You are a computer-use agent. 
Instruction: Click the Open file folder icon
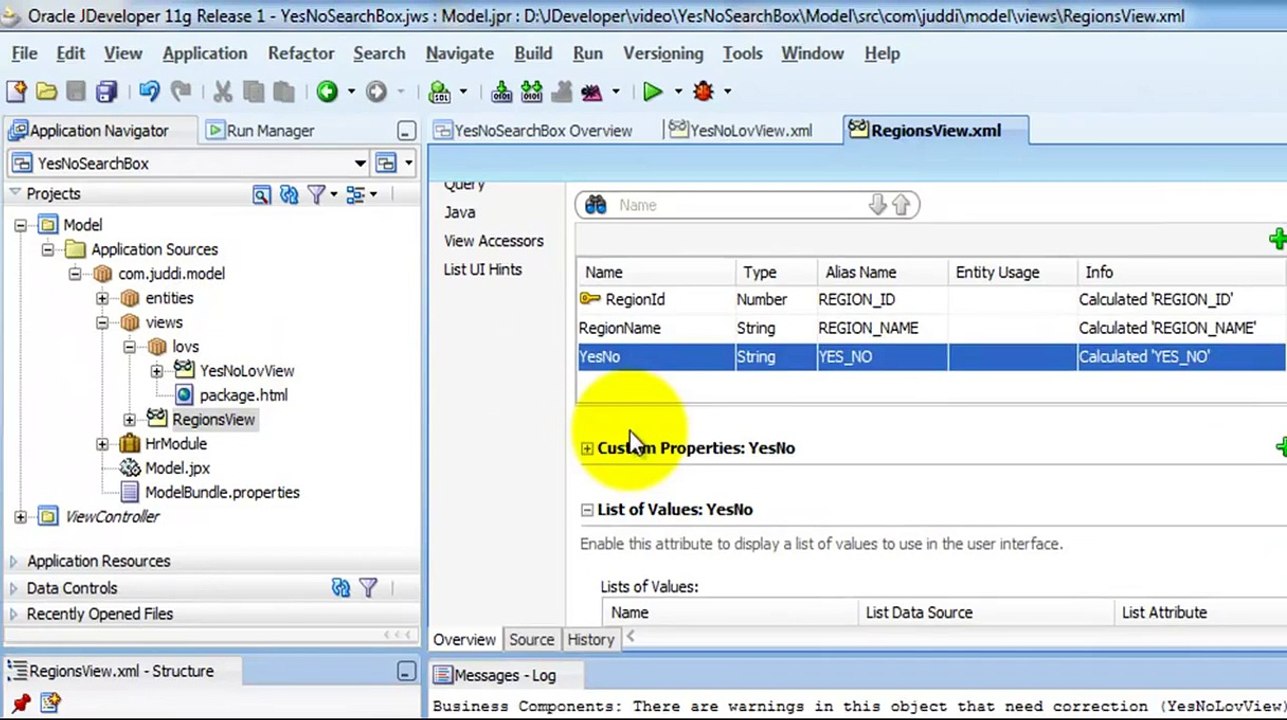tap(46, 92)
